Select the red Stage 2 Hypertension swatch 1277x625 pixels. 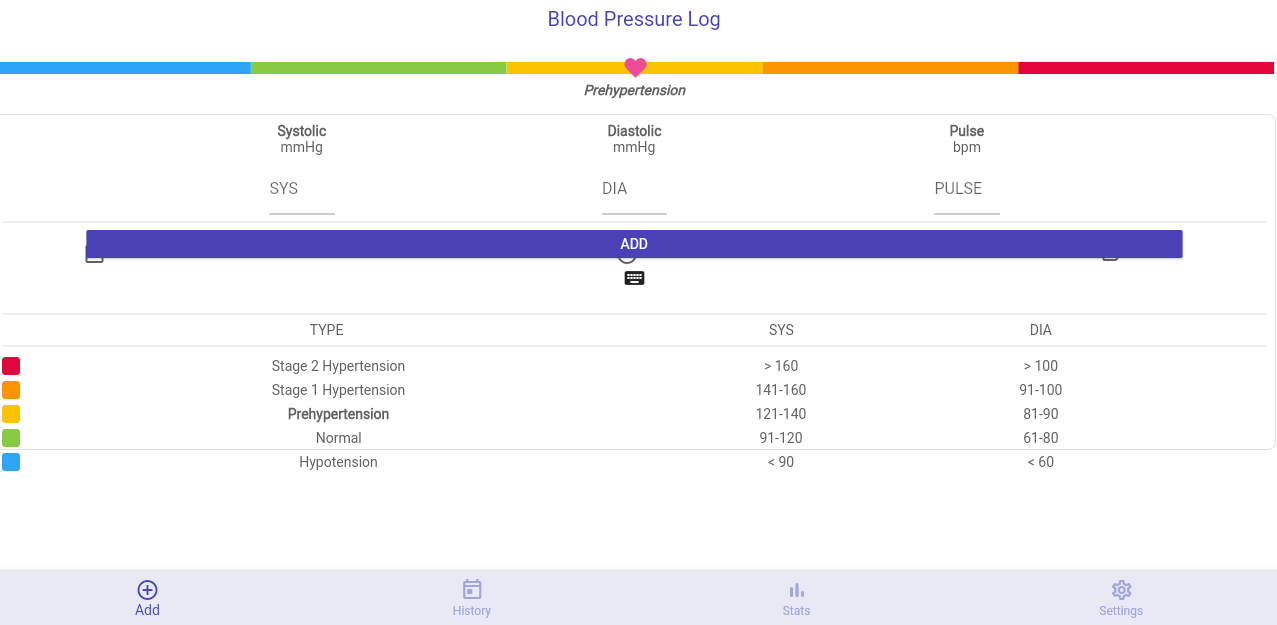[11, 366]
